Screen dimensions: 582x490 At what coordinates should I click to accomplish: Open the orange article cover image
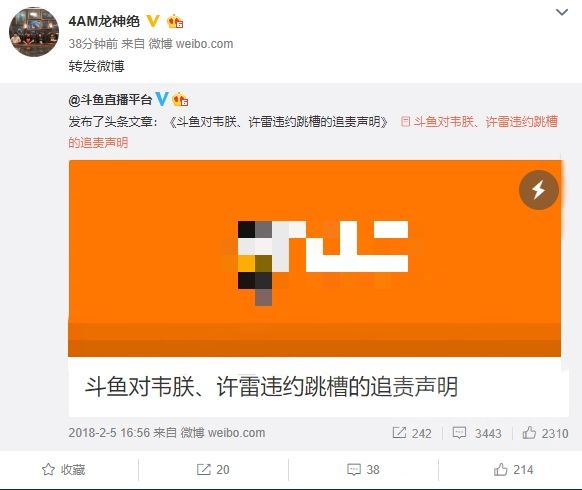(314, 258)
